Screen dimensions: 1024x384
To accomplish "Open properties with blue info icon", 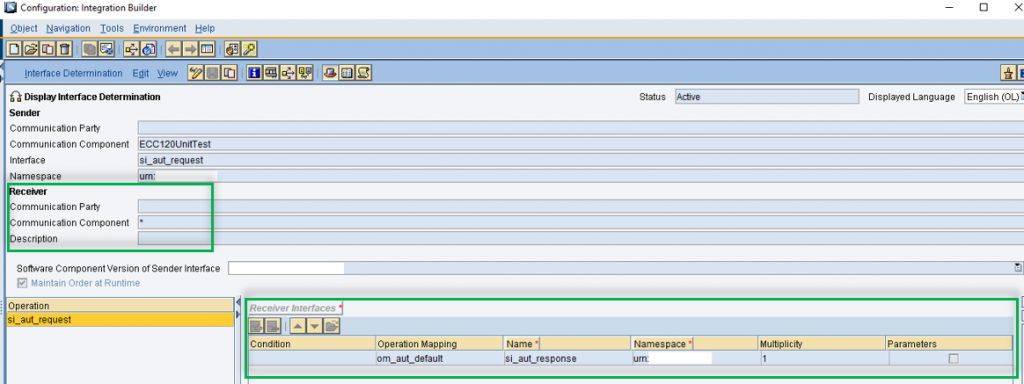I will tap(254, 73).
